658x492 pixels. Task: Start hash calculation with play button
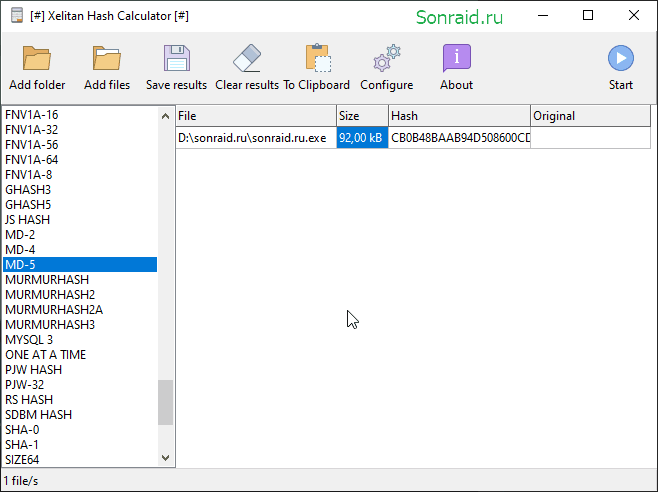[621, 58]
